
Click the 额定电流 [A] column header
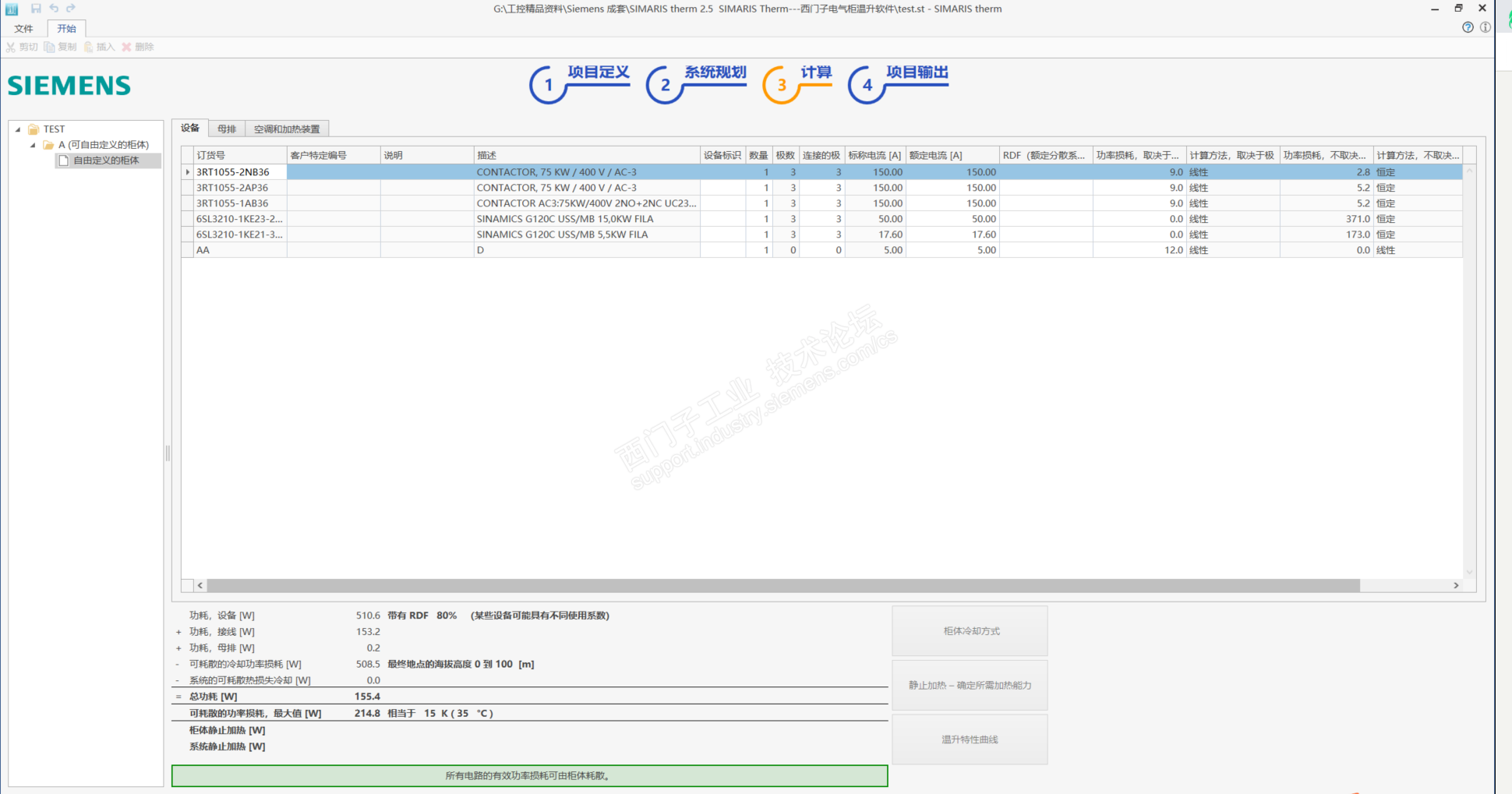coord(952,155)
